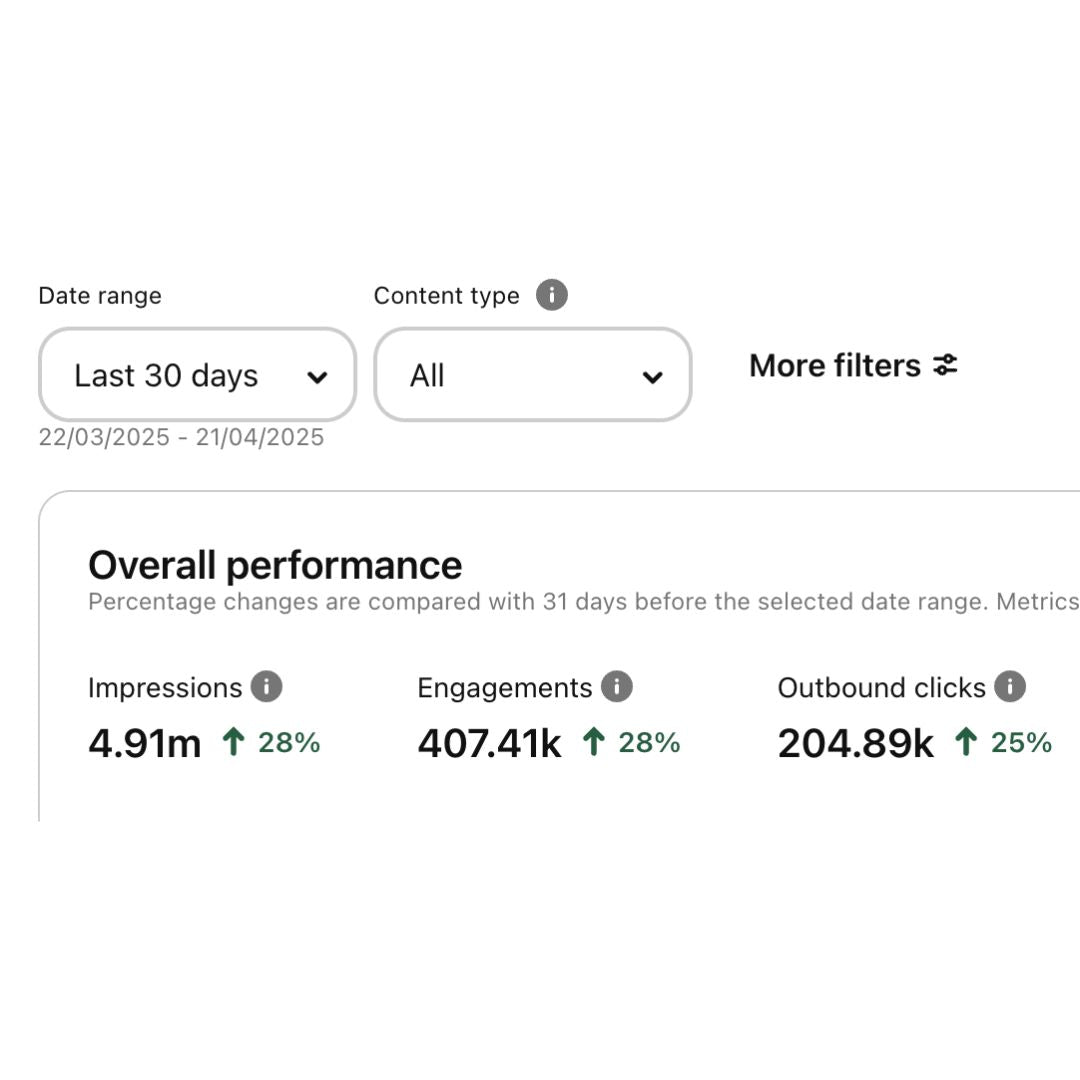The image size is (1080, 1080).
Task: Expand the Content type All dropdown
Action: (x=532, y=375)
